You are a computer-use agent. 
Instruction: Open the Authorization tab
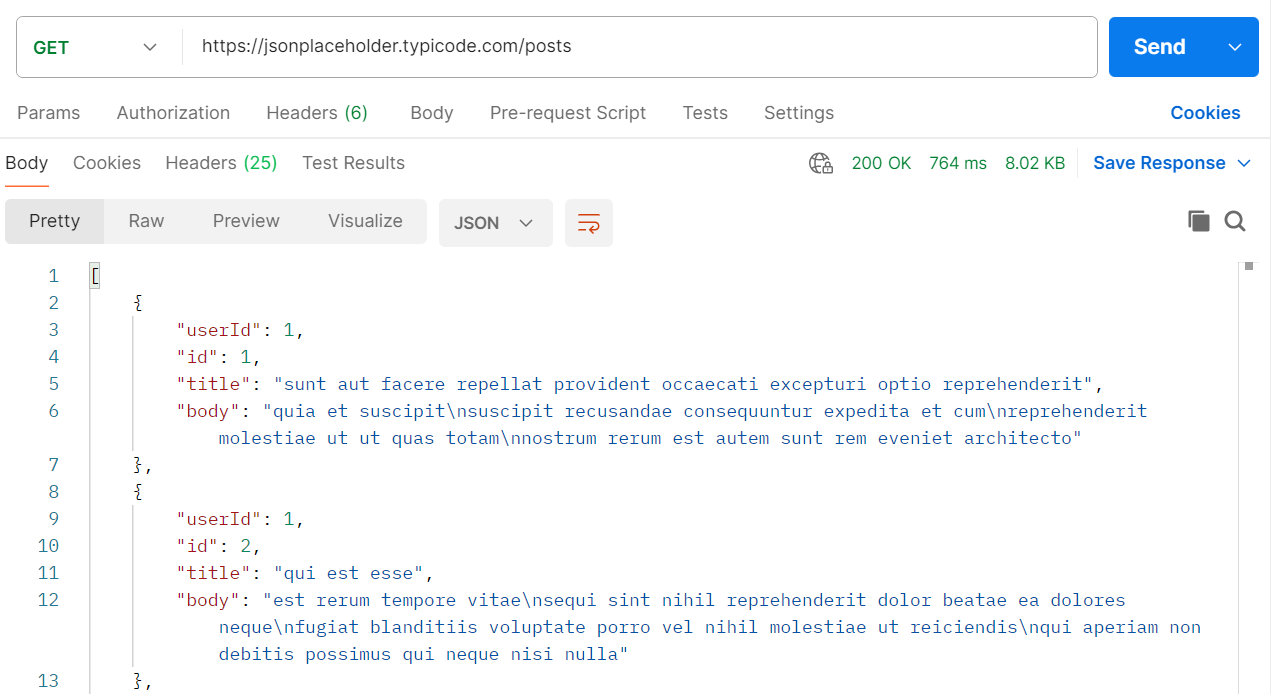coord(173,113)
